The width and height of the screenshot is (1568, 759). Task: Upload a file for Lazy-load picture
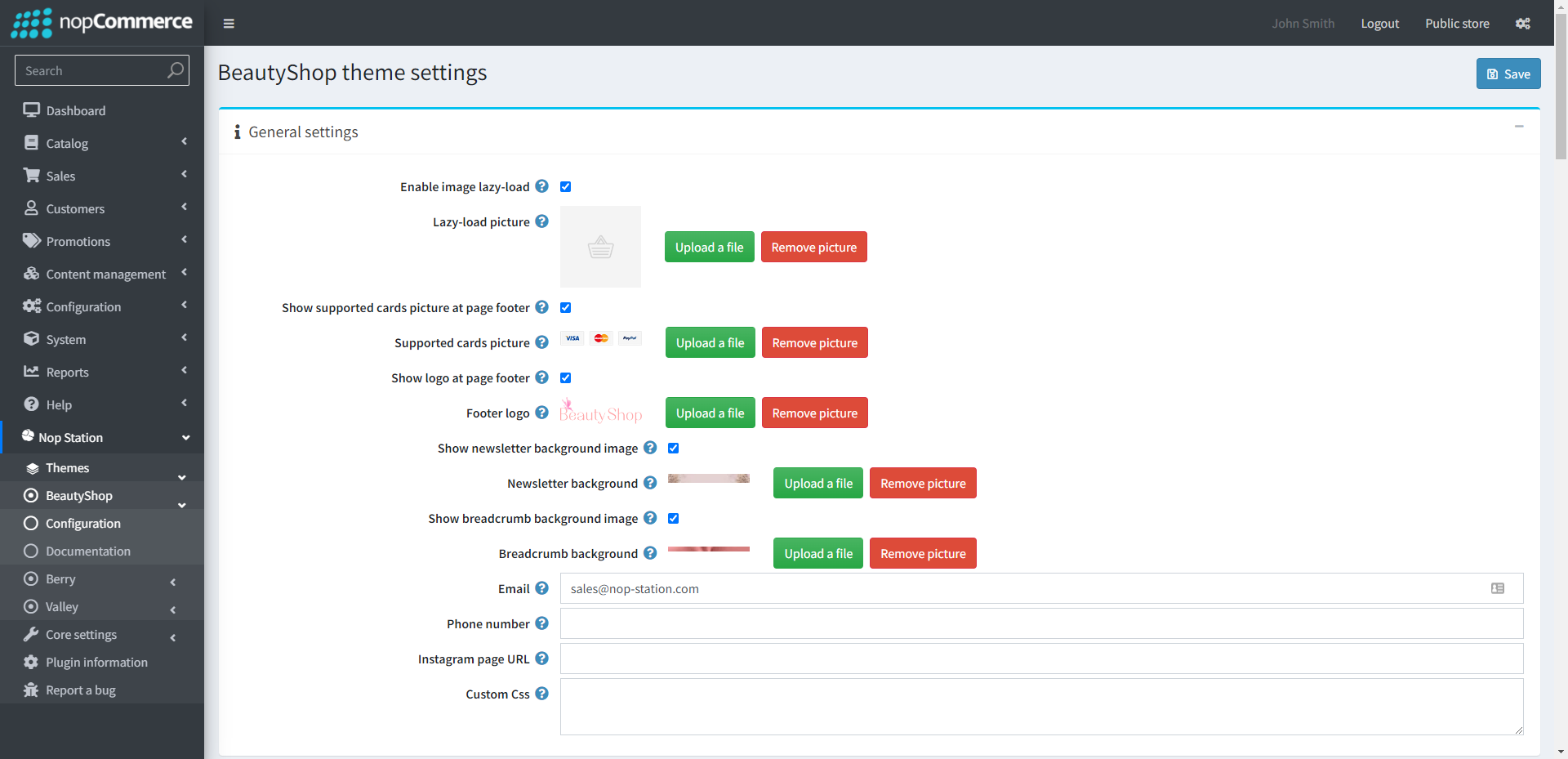click(709, 247)
